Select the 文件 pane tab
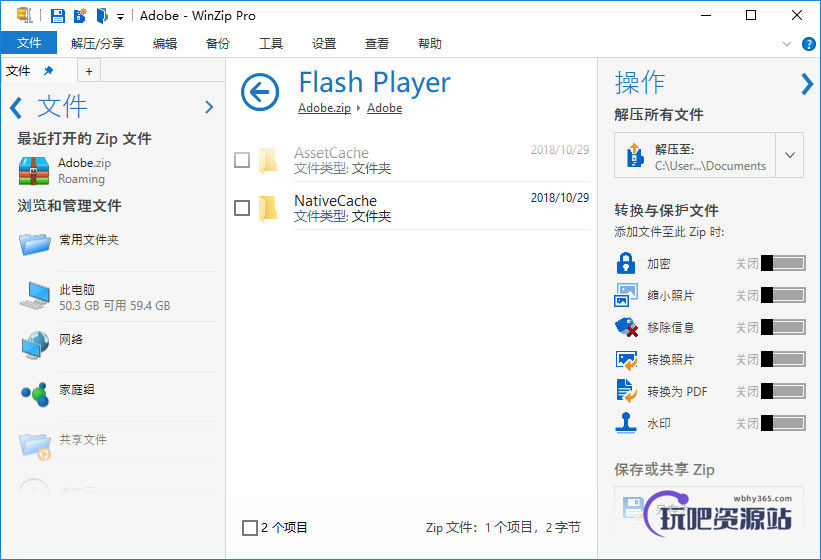 (18, 71)
